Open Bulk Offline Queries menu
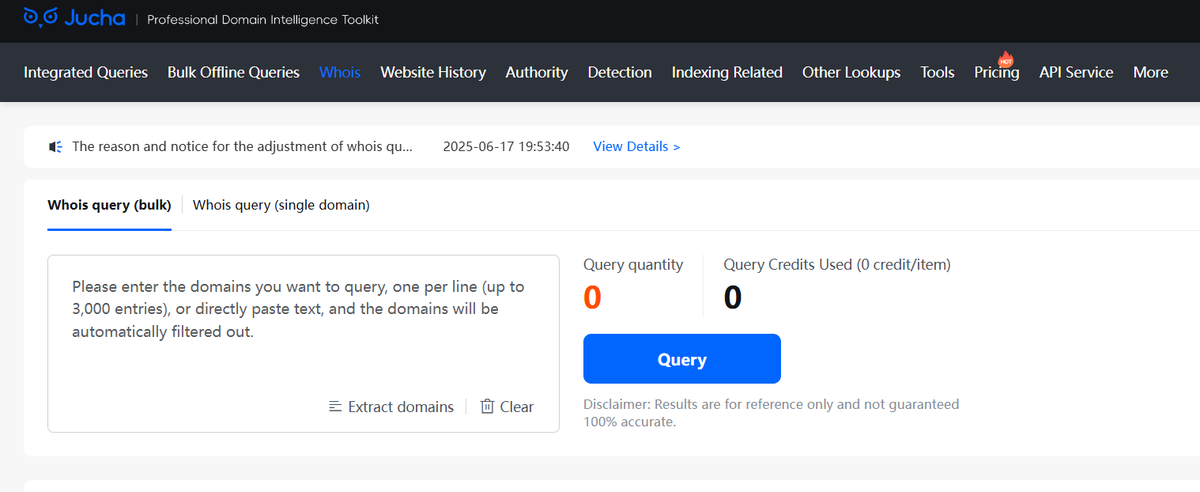The height and width of the screenshot is (492, 1200). coord(234,72)
